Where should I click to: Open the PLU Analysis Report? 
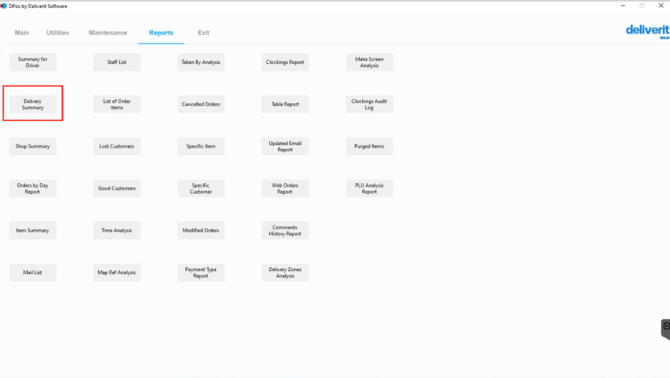pyautogui.click(x=369, y=188)
